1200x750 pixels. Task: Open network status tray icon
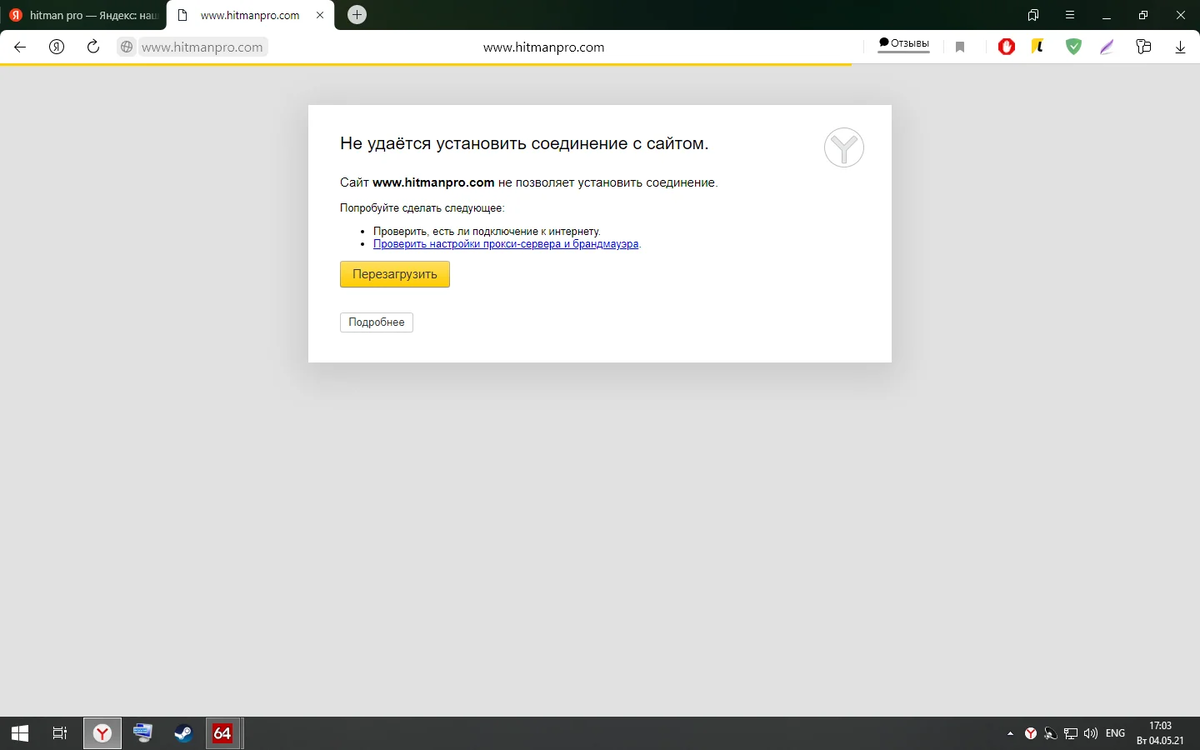point(1070,733)
